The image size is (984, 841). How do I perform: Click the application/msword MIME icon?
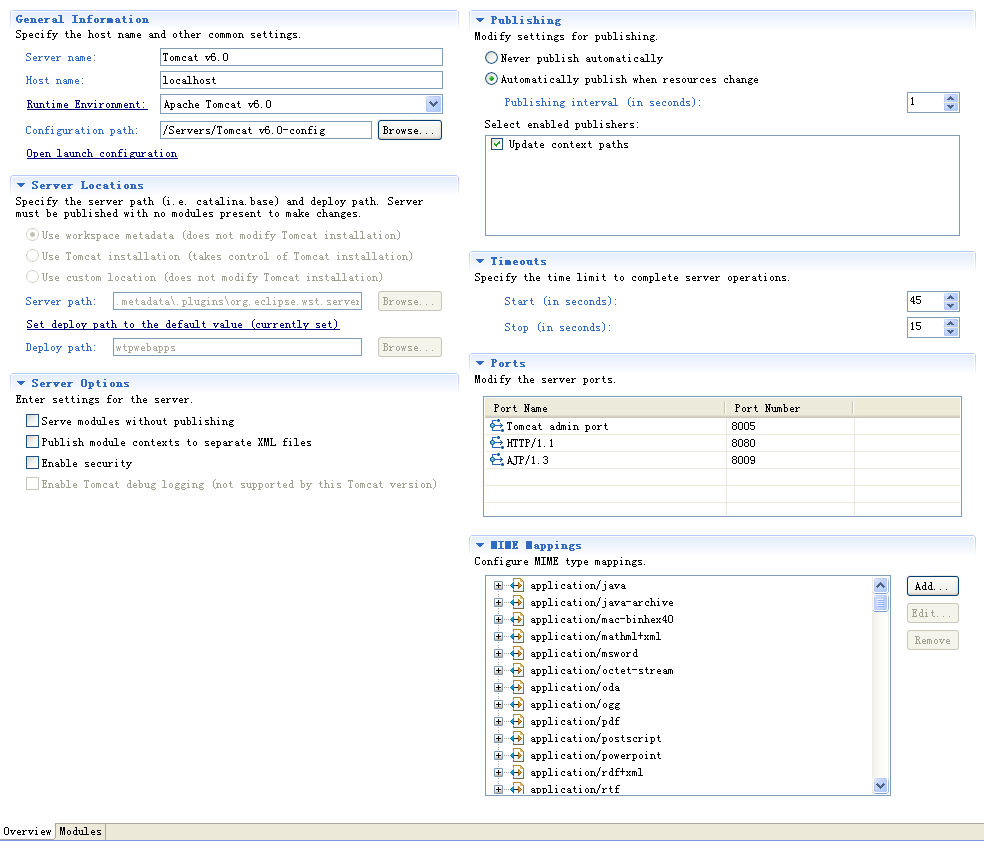click(517, 653)
